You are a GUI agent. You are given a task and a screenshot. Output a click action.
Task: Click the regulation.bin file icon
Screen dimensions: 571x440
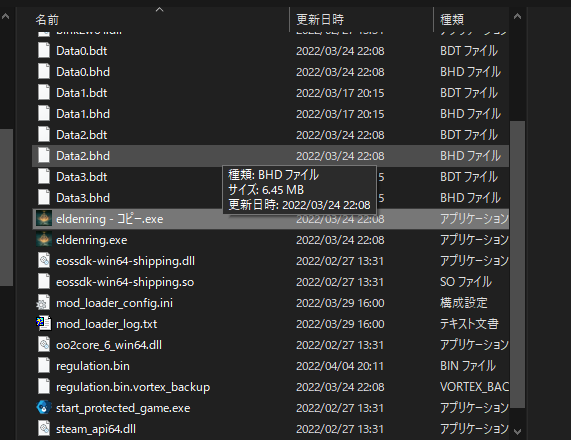44,366
